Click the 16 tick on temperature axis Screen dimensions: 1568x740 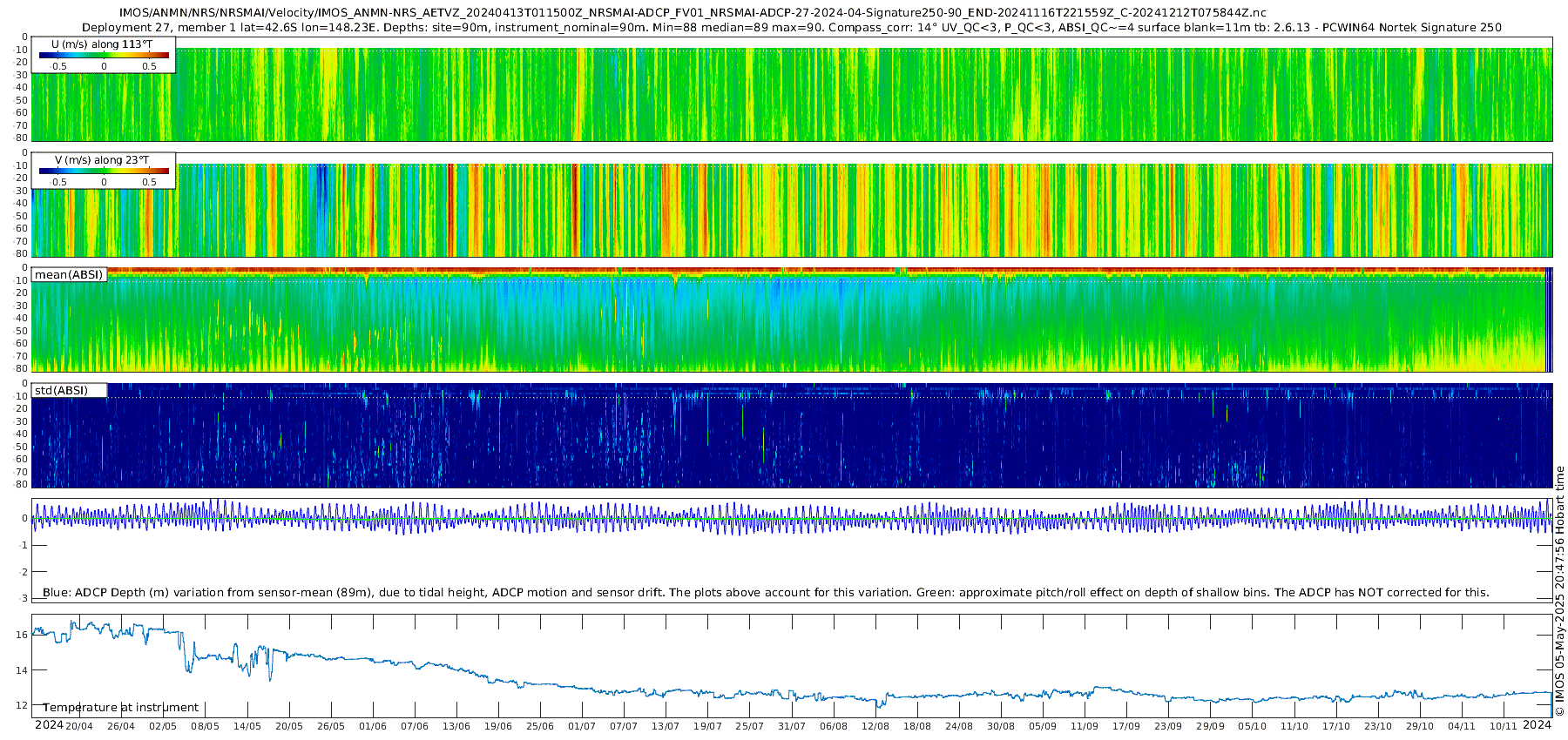pyautogui.click(x=22, y=636)
